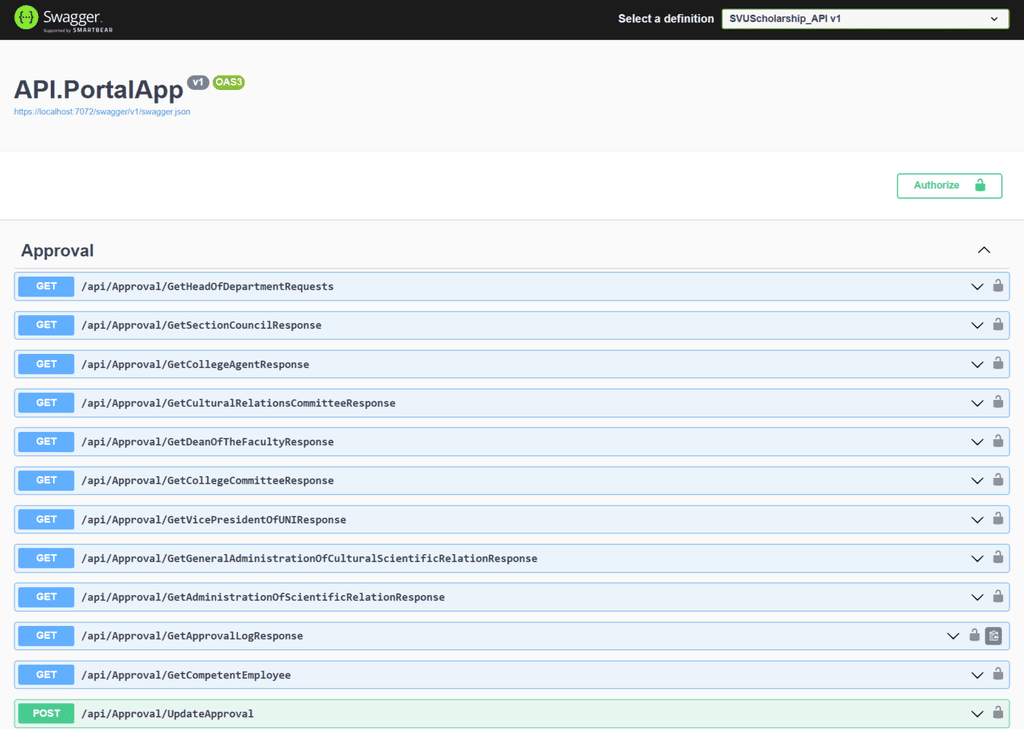1024x729 pixels.
Task: Click lock icon on GetCompetentEmployee row
Action: 998,673
